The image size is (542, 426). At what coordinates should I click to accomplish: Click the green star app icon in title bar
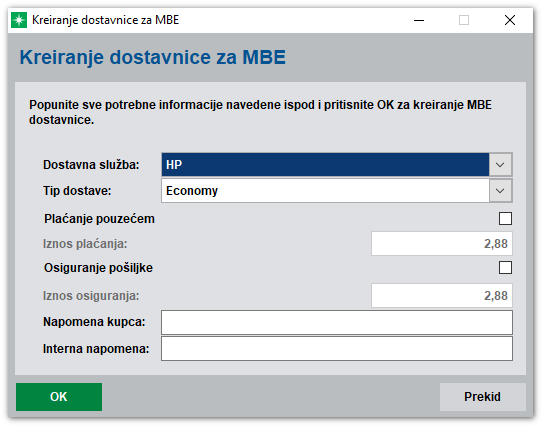pyautogui.click(x=19, y=20)
